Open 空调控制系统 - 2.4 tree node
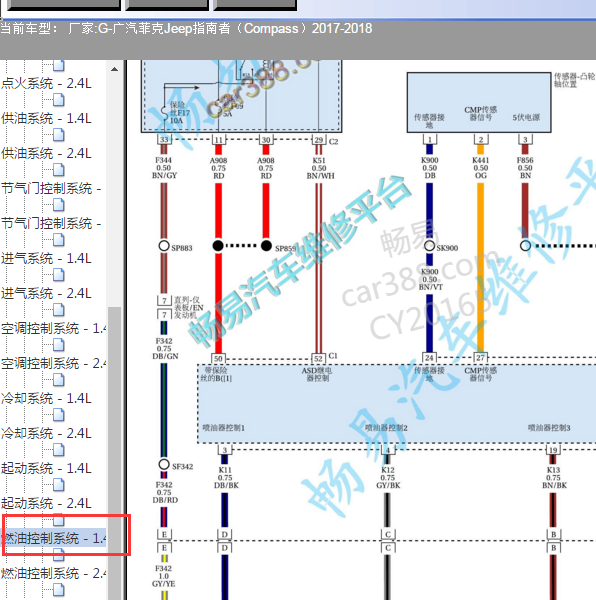The image size is (596, 600). click(x=54, y=364)
